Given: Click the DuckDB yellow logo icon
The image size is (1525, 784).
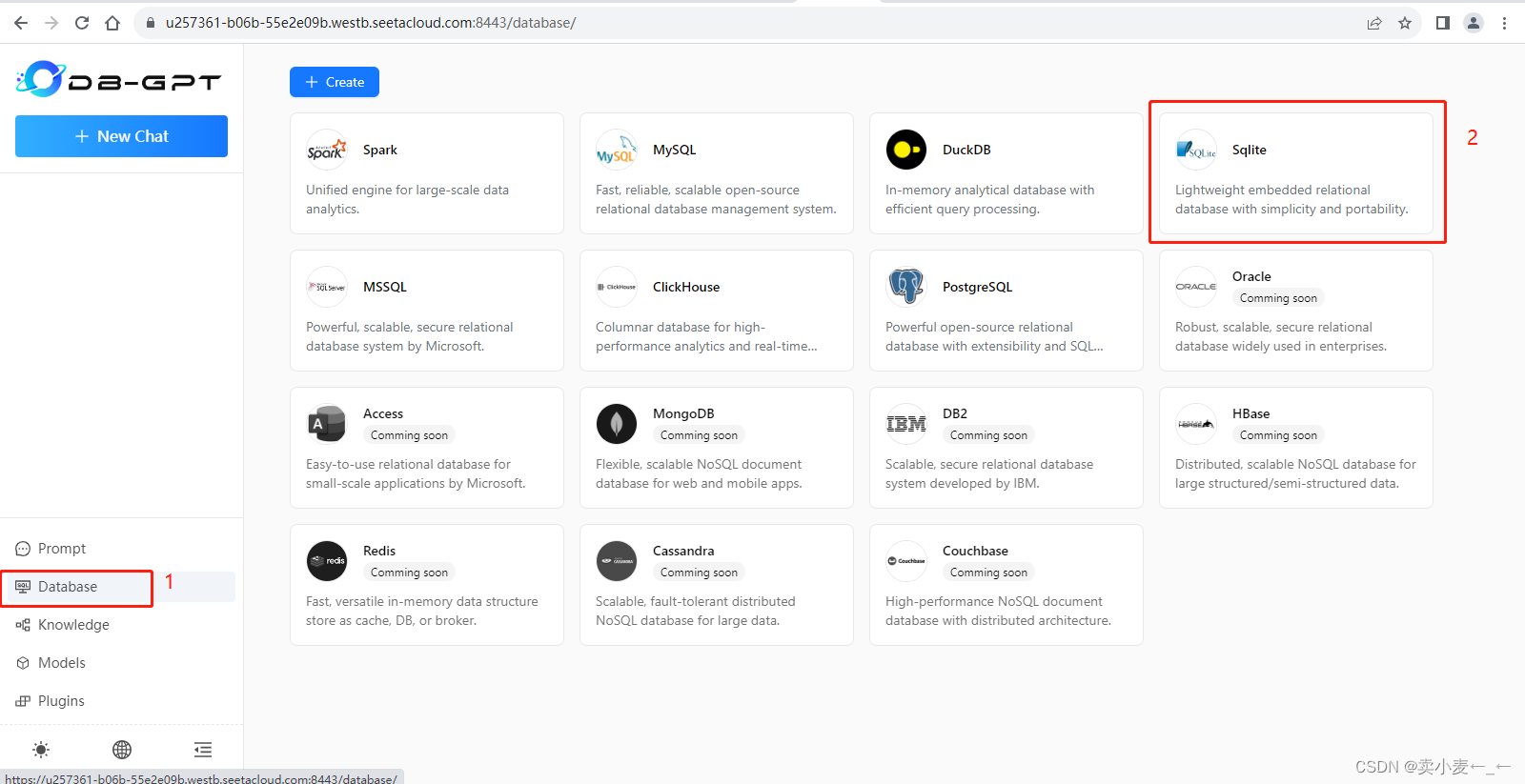Looking at the screenshot, I should click(x=906, y=150).
